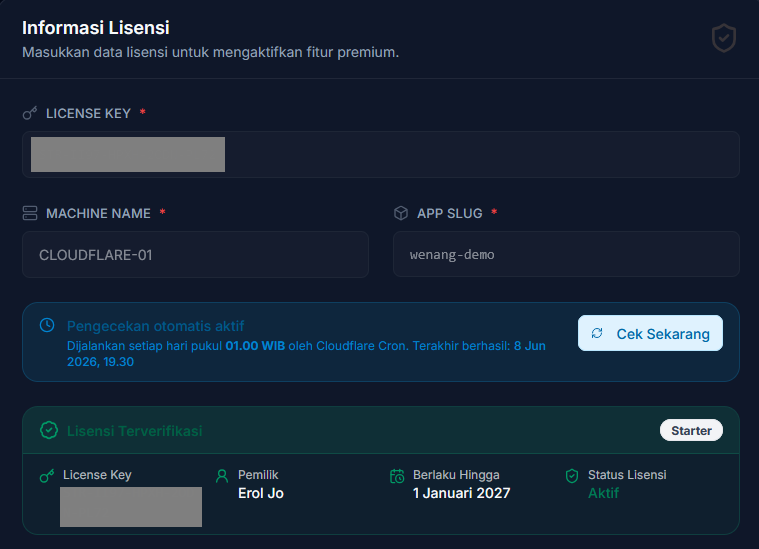Click the Berlaku Hingga label
The width and height of the screenshot is (759, 549).
pos(456,475)
